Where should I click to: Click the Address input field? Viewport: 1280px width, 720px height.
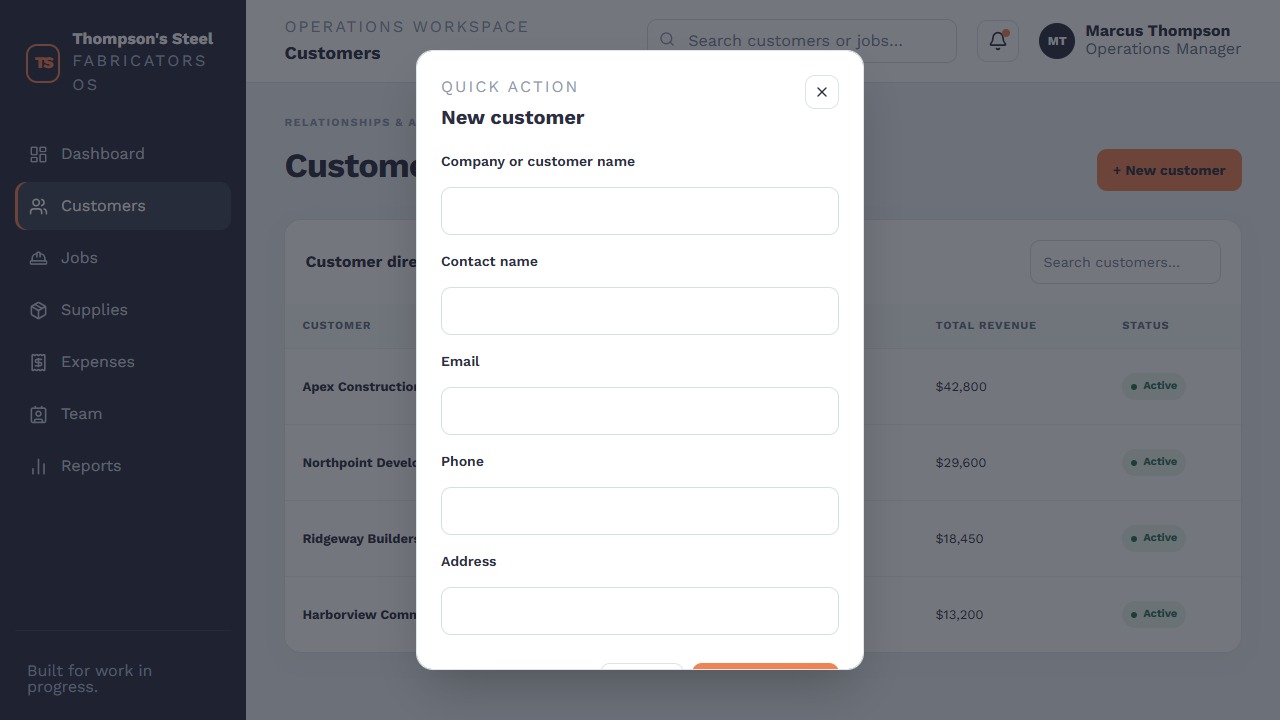tap(640, 611)
